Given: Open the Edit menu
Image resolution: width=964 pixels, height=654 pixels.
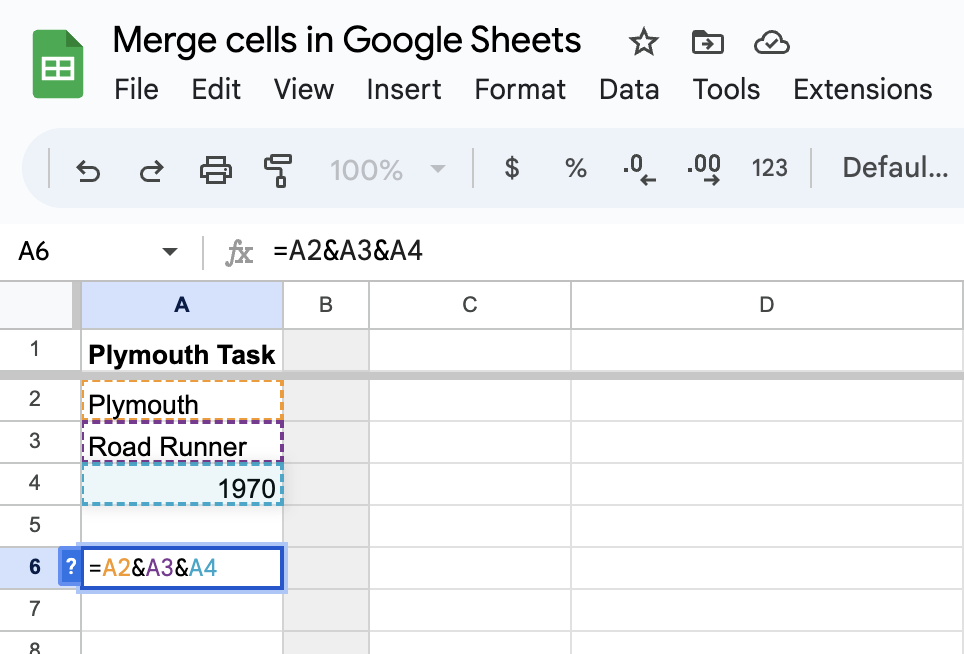Looking at the screenshot, I should tap(216, 90).
